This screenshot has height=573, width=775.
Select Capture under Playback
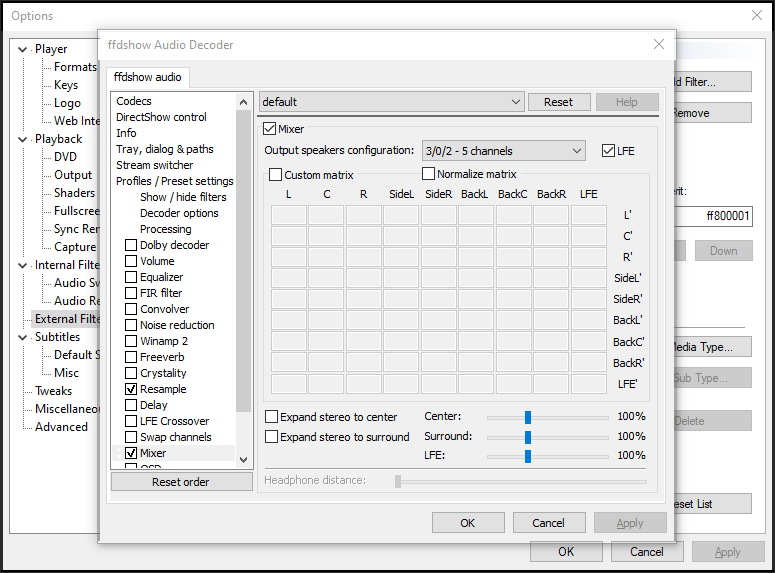coord(75,247)
